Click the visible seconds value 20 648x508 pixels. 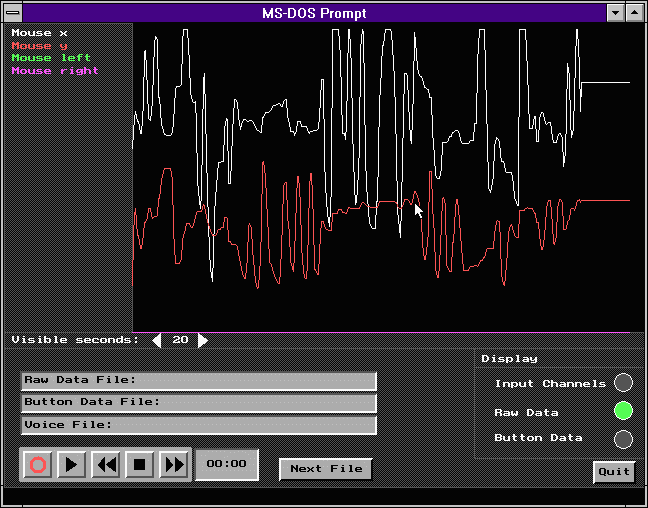[x=180, y=340]
